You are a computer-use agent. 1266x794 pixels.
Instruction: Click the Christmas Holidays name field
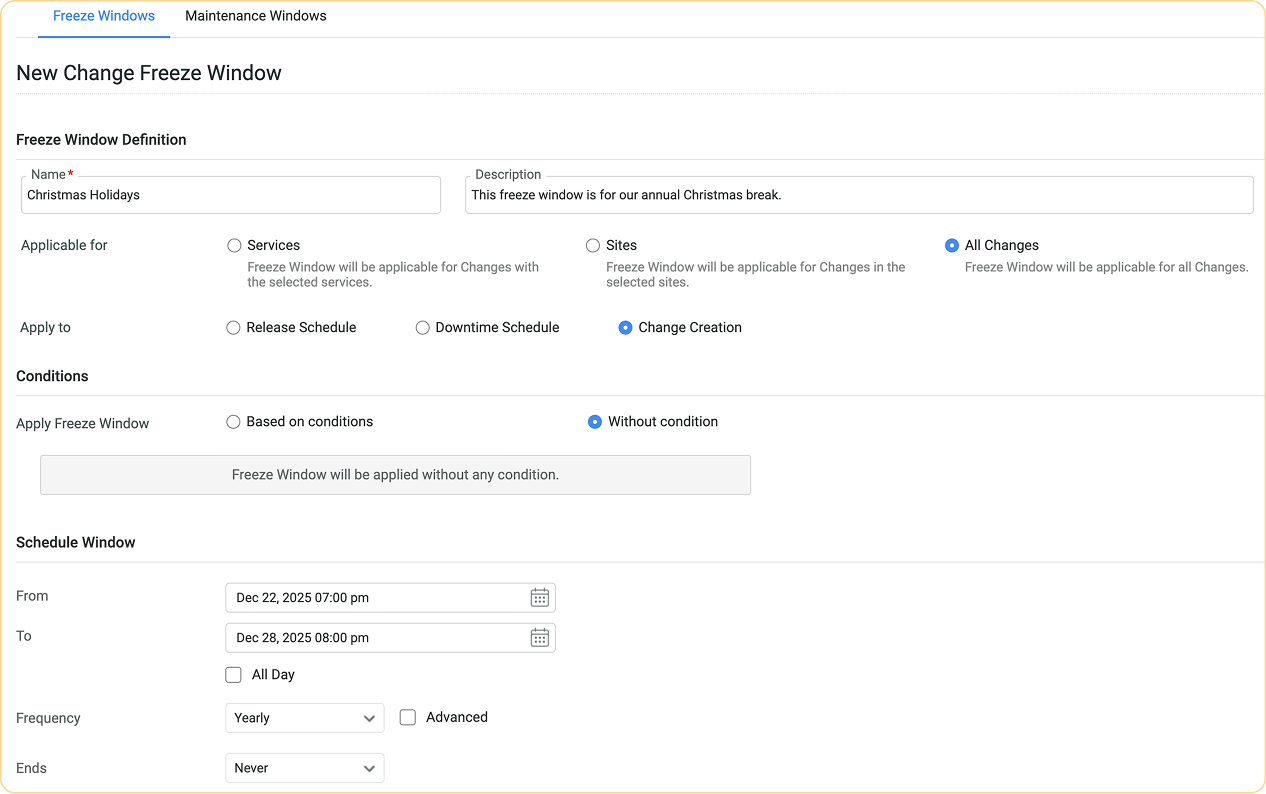(x=230, y=195)
